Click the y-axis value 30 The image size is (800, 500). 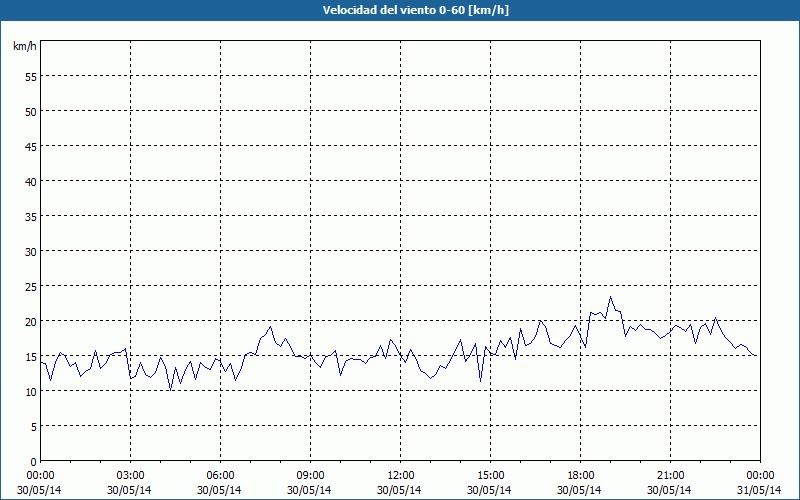point(31,252)
